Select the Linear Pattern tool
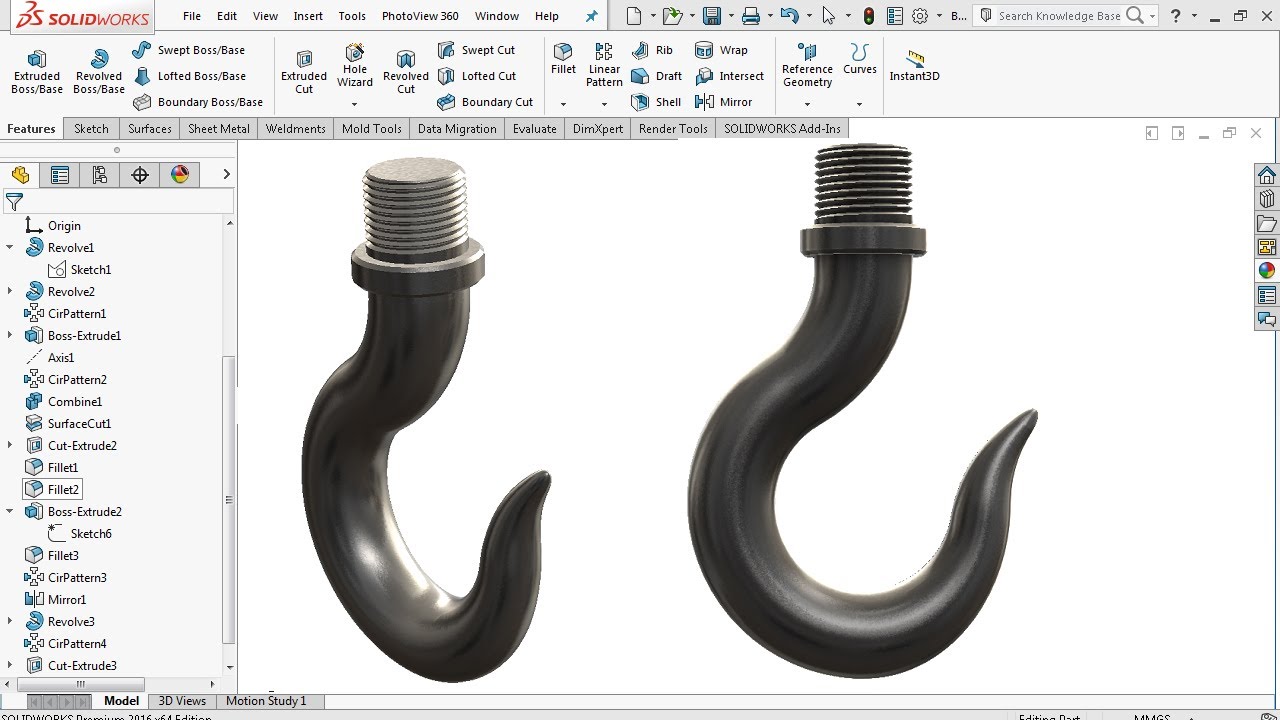Image resolution: width=1280 pixels, height=720 pixels. pyautogui.click(x=604, y=65)
